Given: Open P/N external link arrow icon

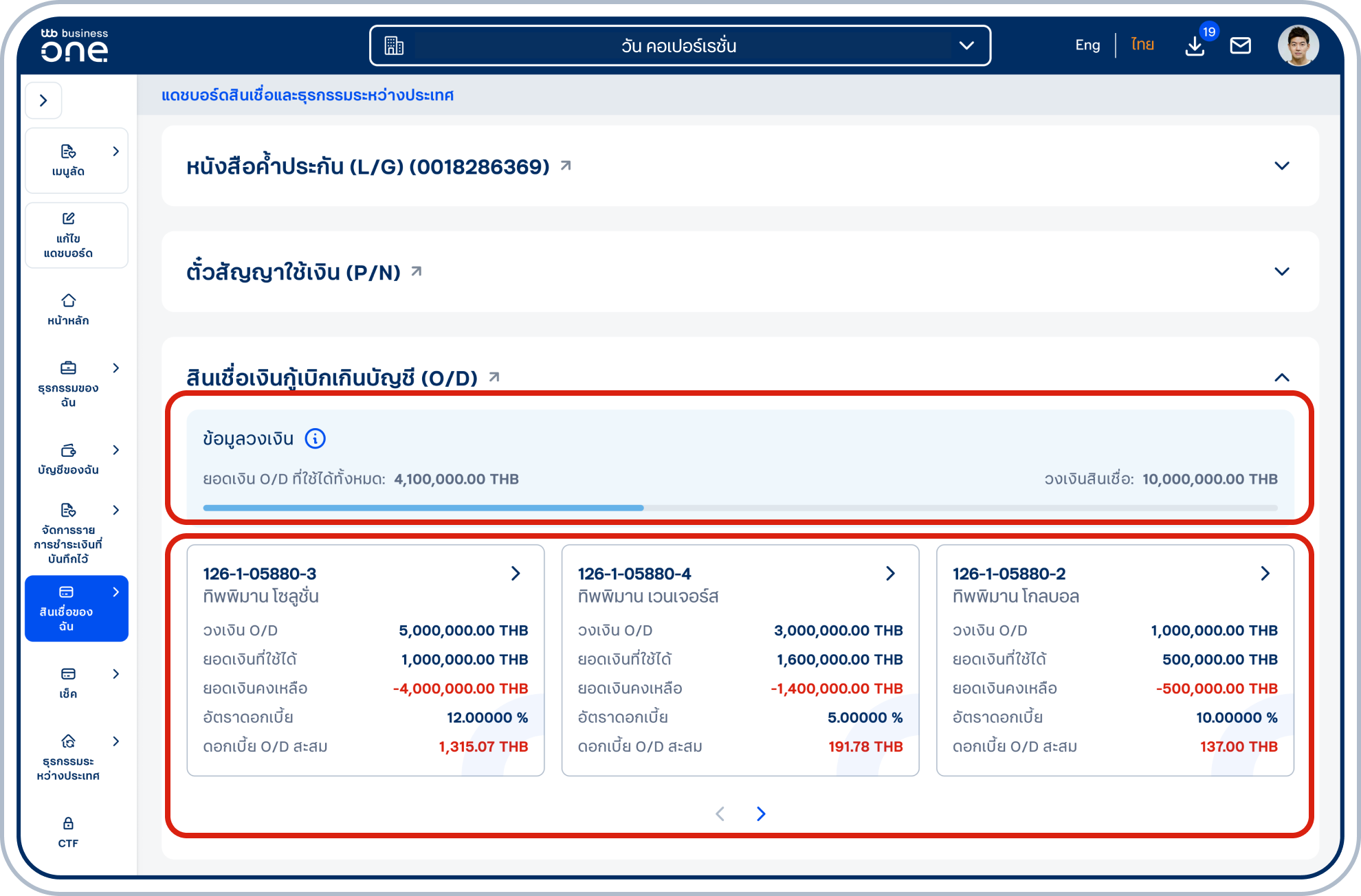Looking at the screenshot, I should (417, 271).
